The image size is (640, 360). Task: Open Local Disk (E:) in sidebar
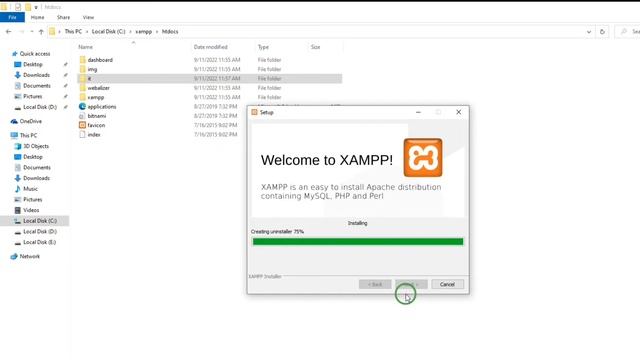(x=39, y=242)
